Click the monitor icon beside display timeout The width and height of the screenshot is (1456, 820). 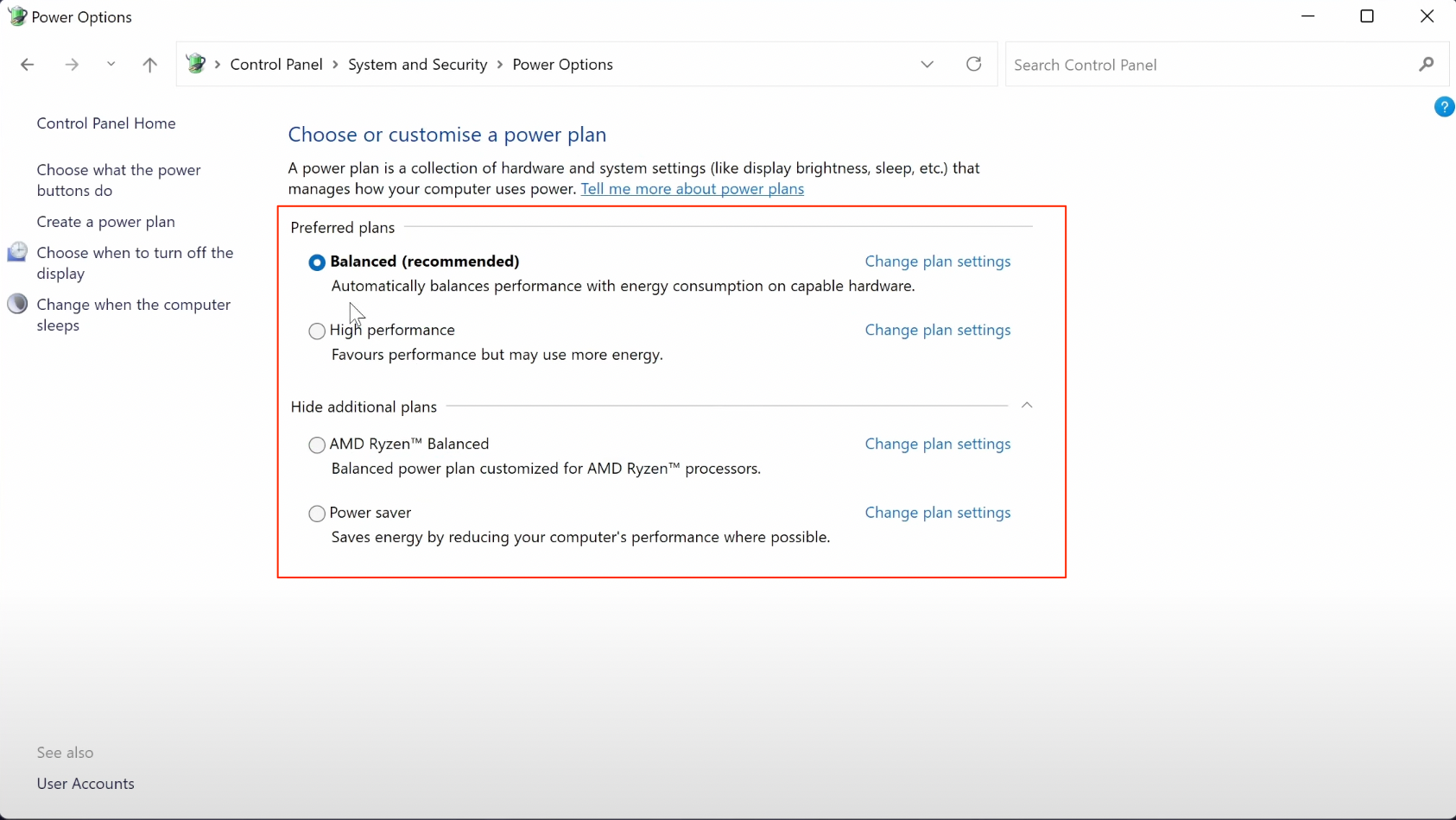pyautogui.click(x=17, y=252)
